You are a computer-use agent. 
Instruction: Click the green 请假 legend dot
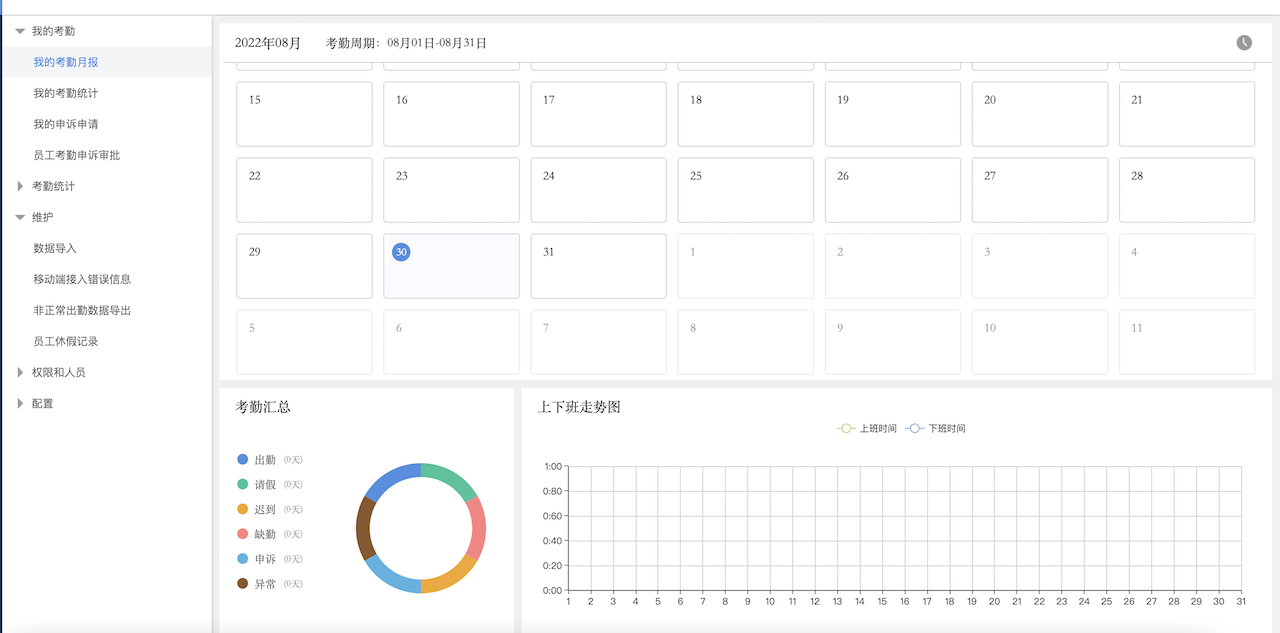pos(242,484)
